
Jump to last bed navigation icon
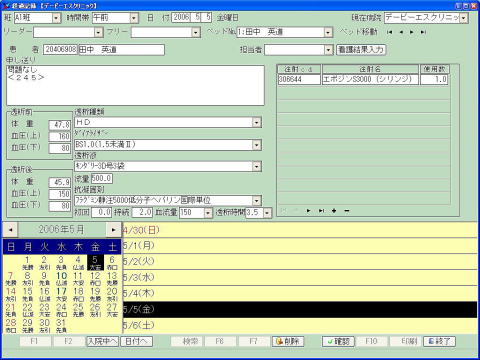point(423,32)
